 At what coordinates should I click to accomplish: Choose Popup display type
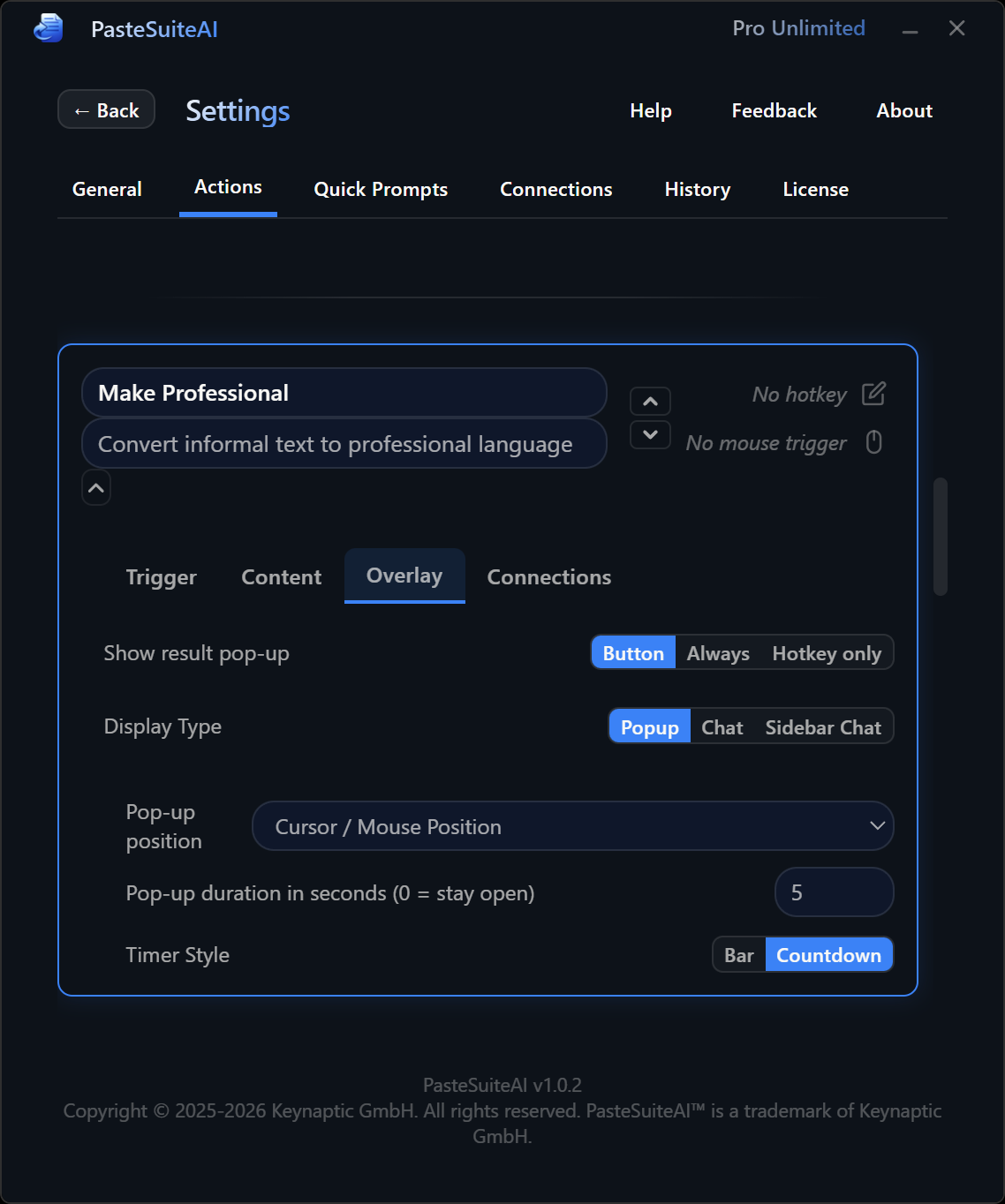pos(650,727)
